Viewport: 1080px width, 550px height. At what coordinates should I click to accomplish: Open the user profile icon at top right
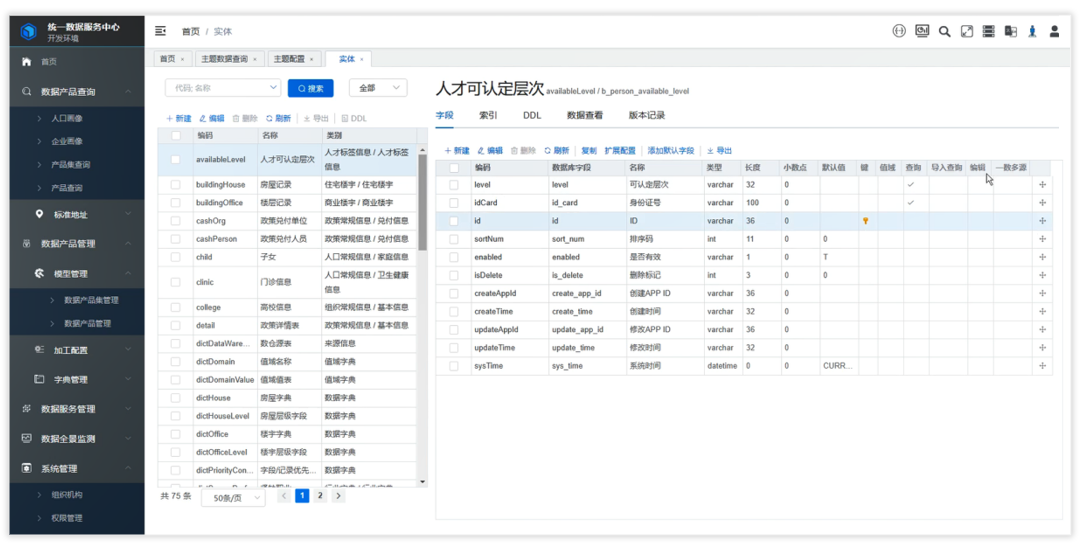coord(1055,32)
